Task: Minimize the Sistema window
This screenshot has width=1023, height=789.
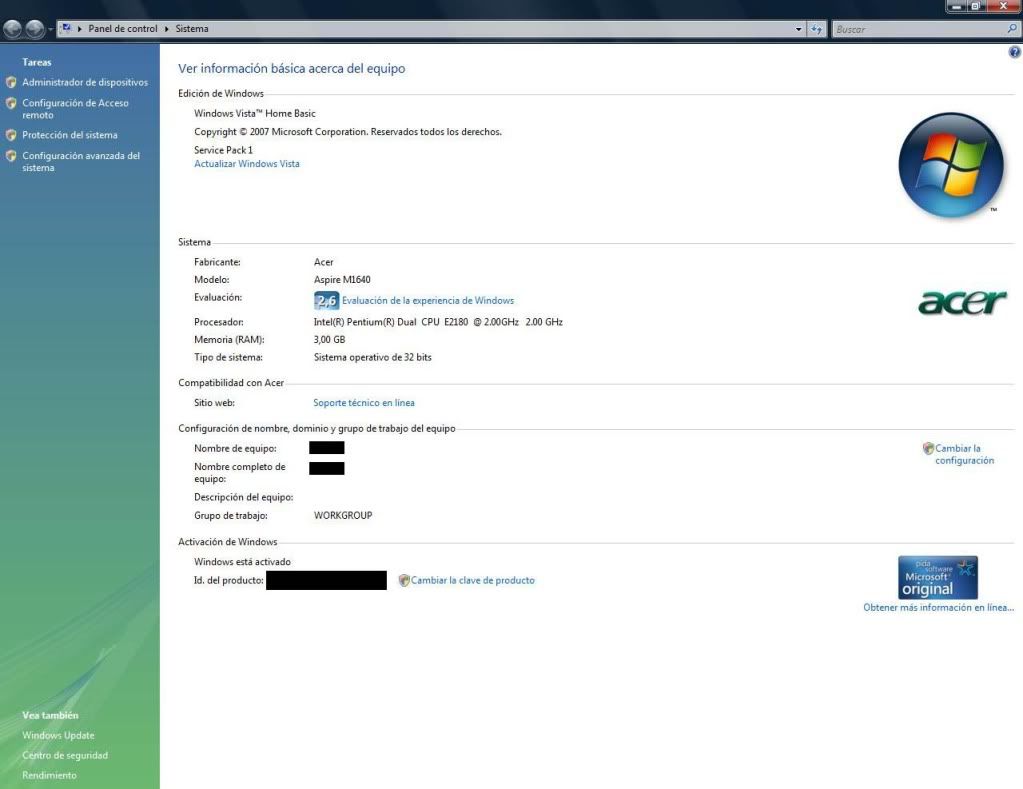Action: tap(956, 6)
